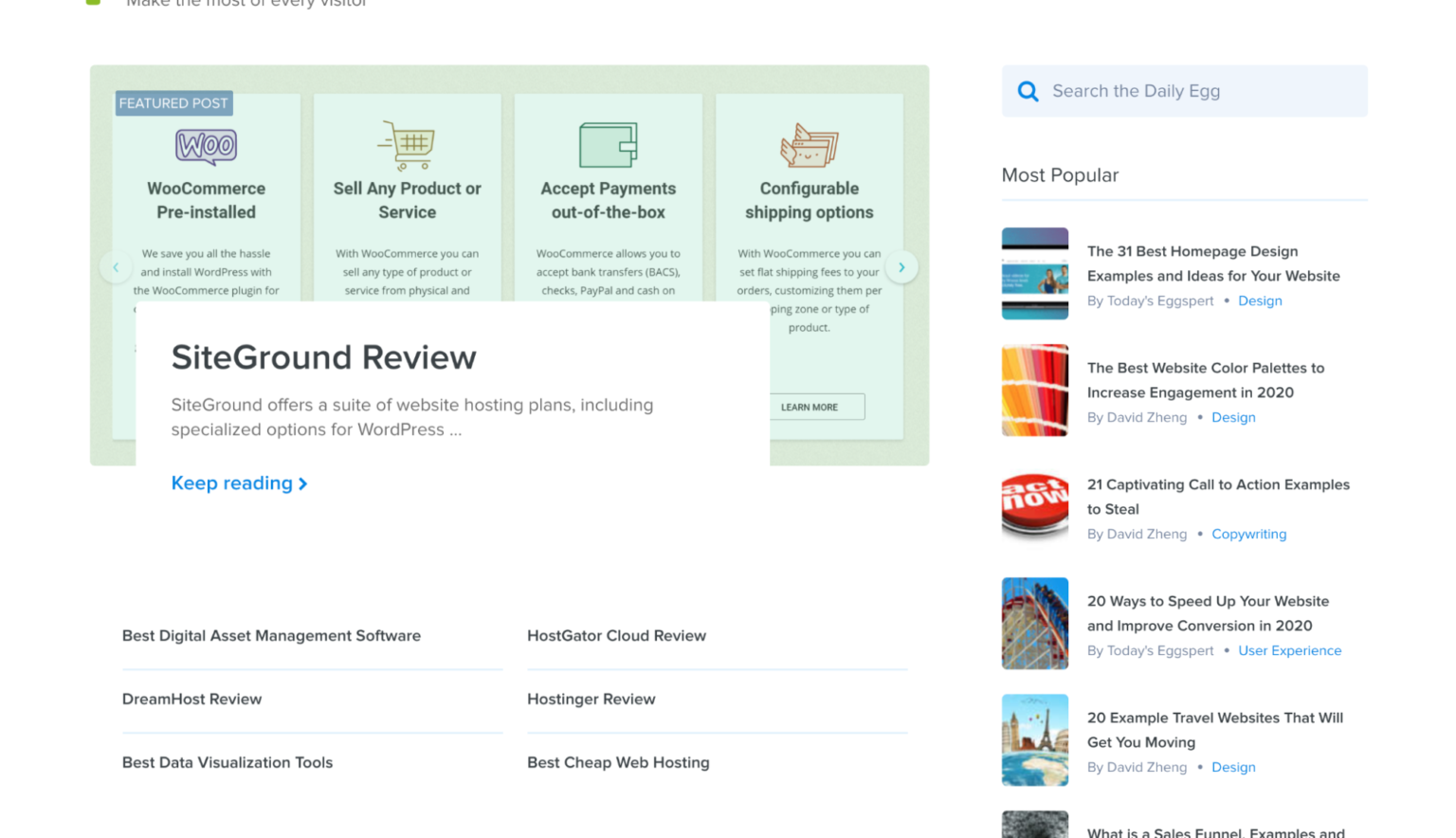The height and width of the screenshot is (838, 1456).
Task: Click the shipping boxes icon
Action: click(x=809, y=147)
